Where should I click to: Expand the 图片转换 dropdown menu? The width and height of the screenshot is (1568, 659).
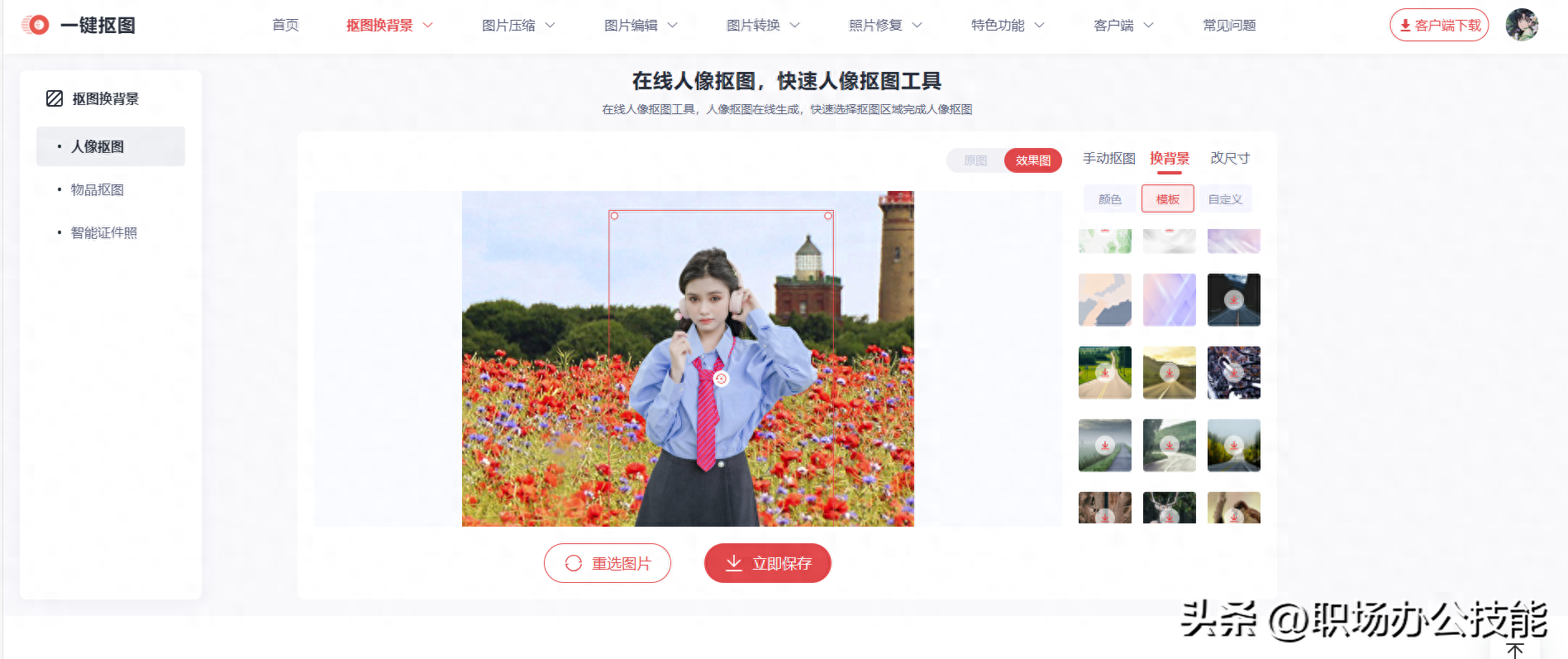pyautogui.click(x=763, y=26)
